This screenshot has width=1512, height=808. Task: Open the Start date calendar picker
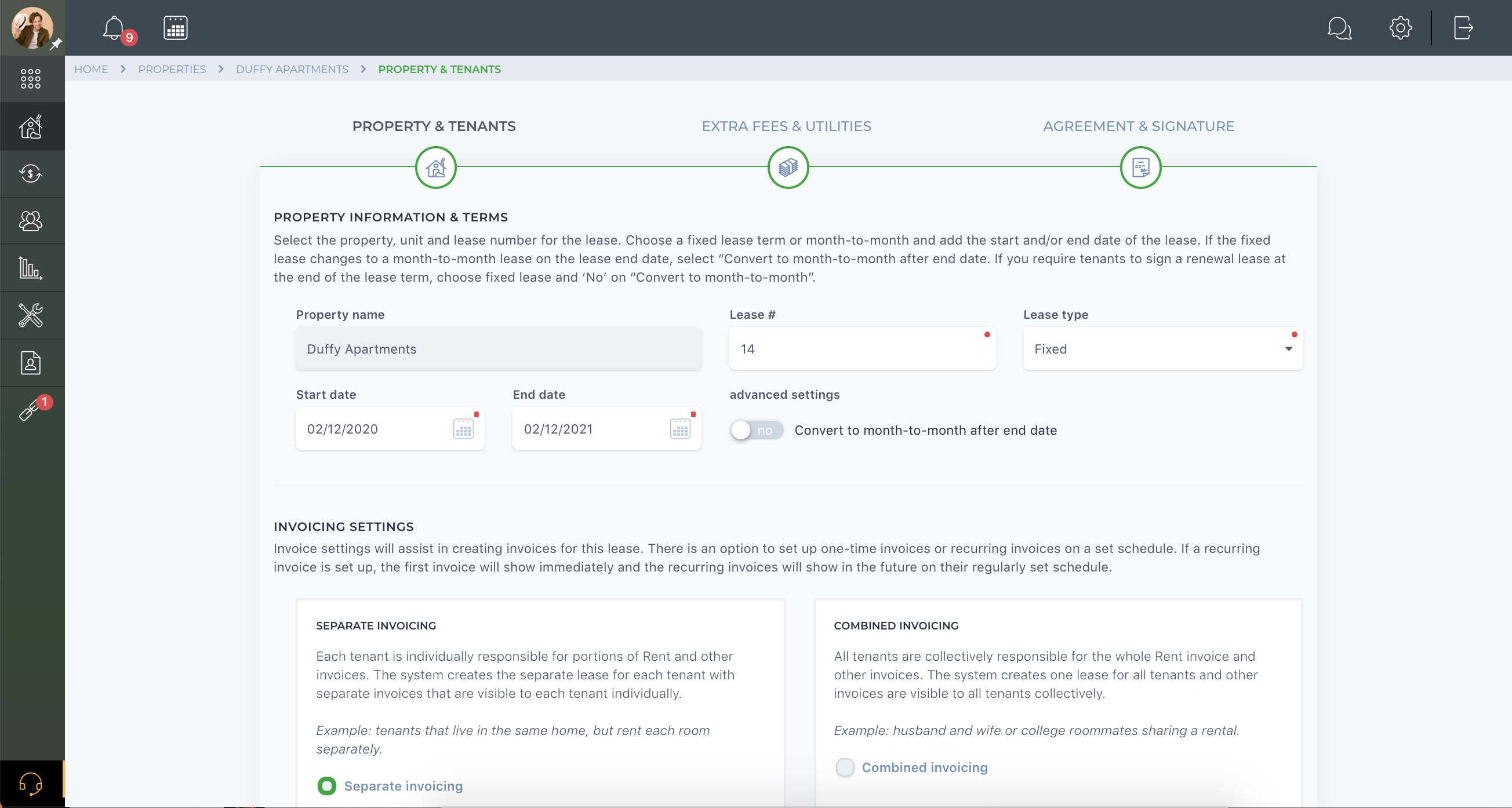(x=463, y=428)
